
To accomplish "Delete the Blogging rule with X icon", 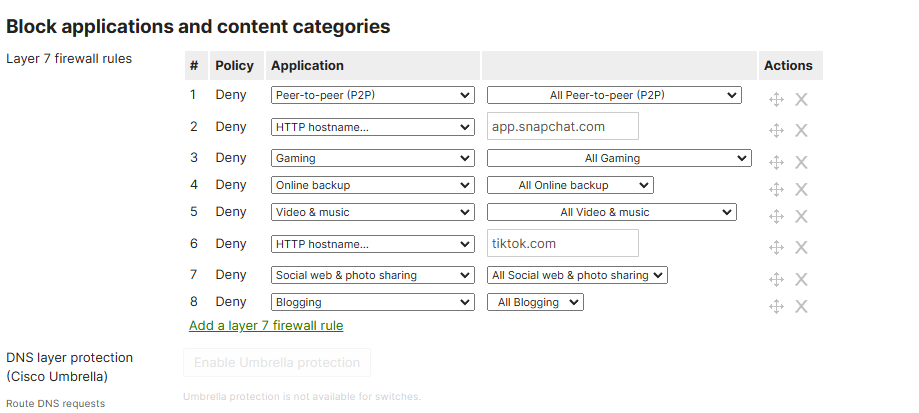I will [x=801, y=306].
